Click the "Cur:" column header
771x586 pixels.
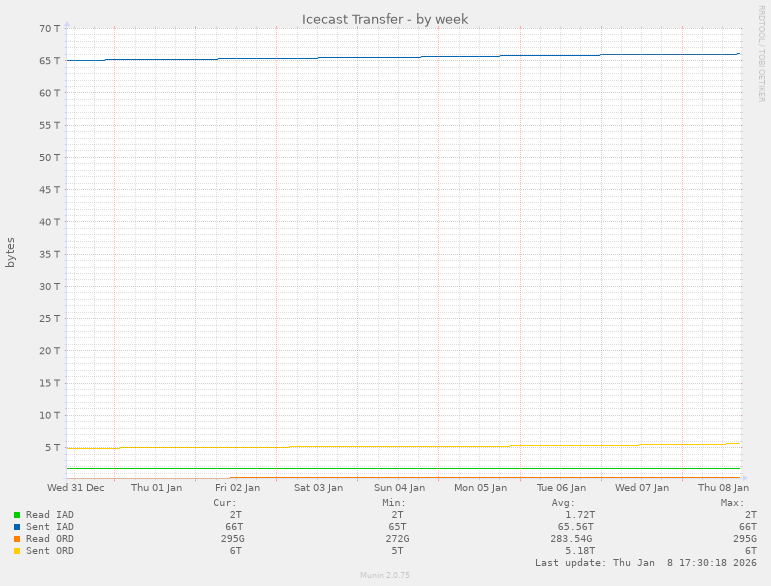click(225, 502)
